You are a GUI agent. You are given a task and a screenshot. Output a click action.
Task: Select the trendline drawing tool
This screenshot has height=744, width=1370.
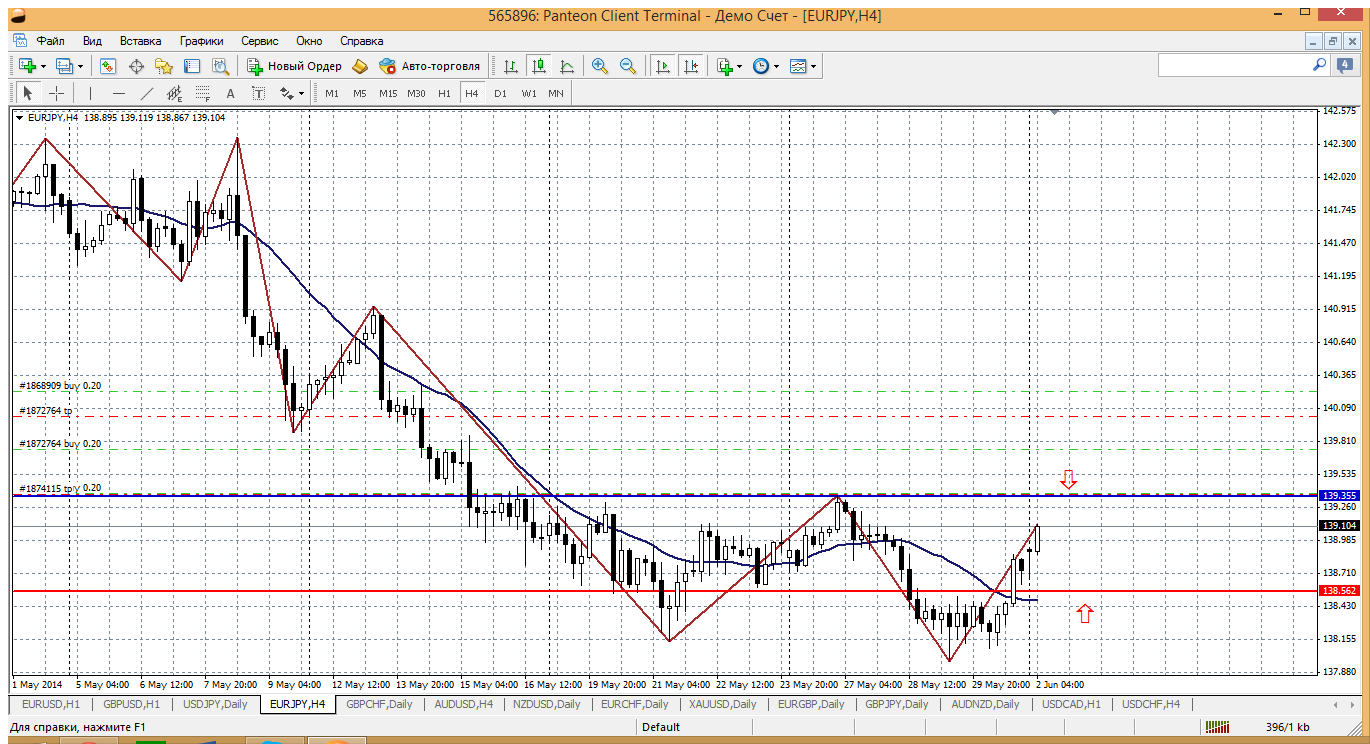(x=147, y=93)
